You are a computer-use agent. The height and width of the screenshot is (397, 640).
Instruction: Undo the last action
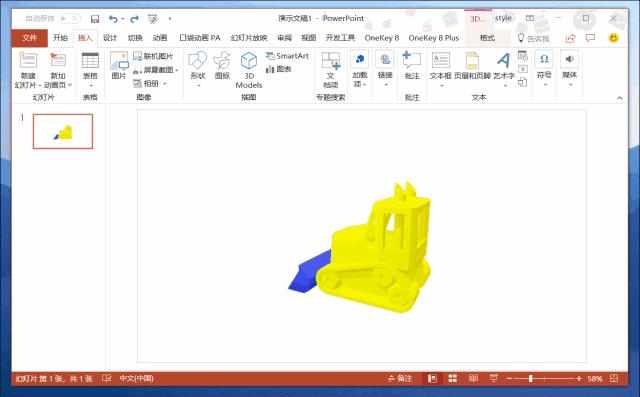(113, 19)
